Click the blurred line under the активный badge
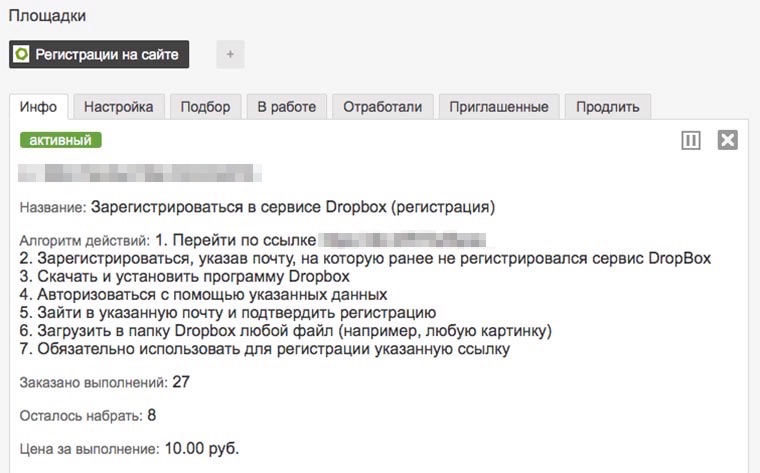The height and width of the screenshot is (473, 760). [140, 173]
